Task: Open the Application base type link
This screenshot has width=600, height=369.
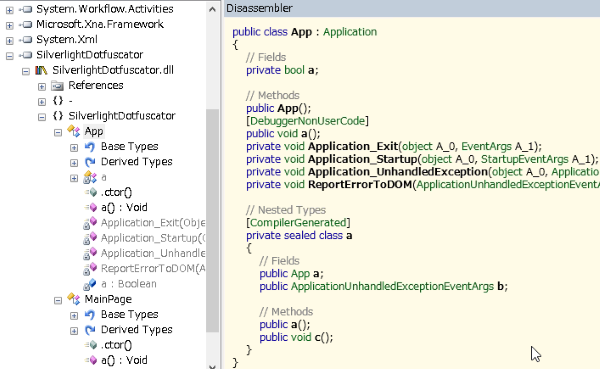Action: coord(350,32)
